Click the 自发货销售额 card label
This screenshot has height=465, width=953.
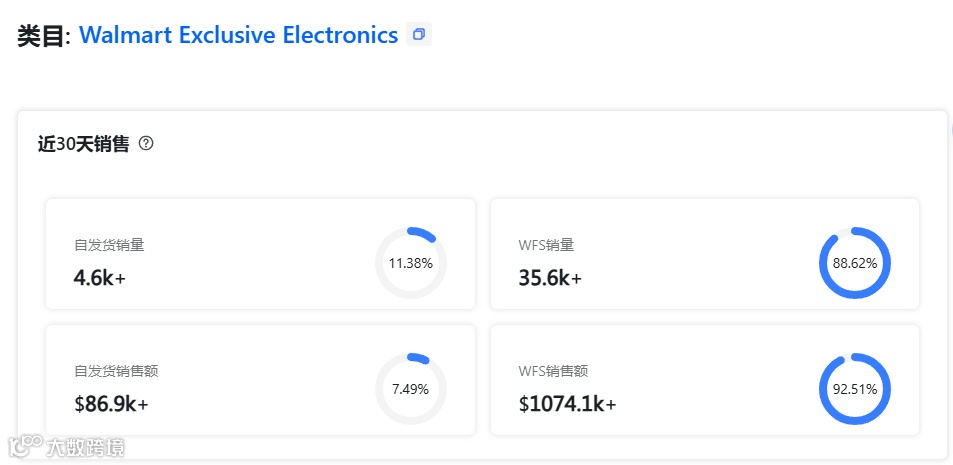point(116,371)
